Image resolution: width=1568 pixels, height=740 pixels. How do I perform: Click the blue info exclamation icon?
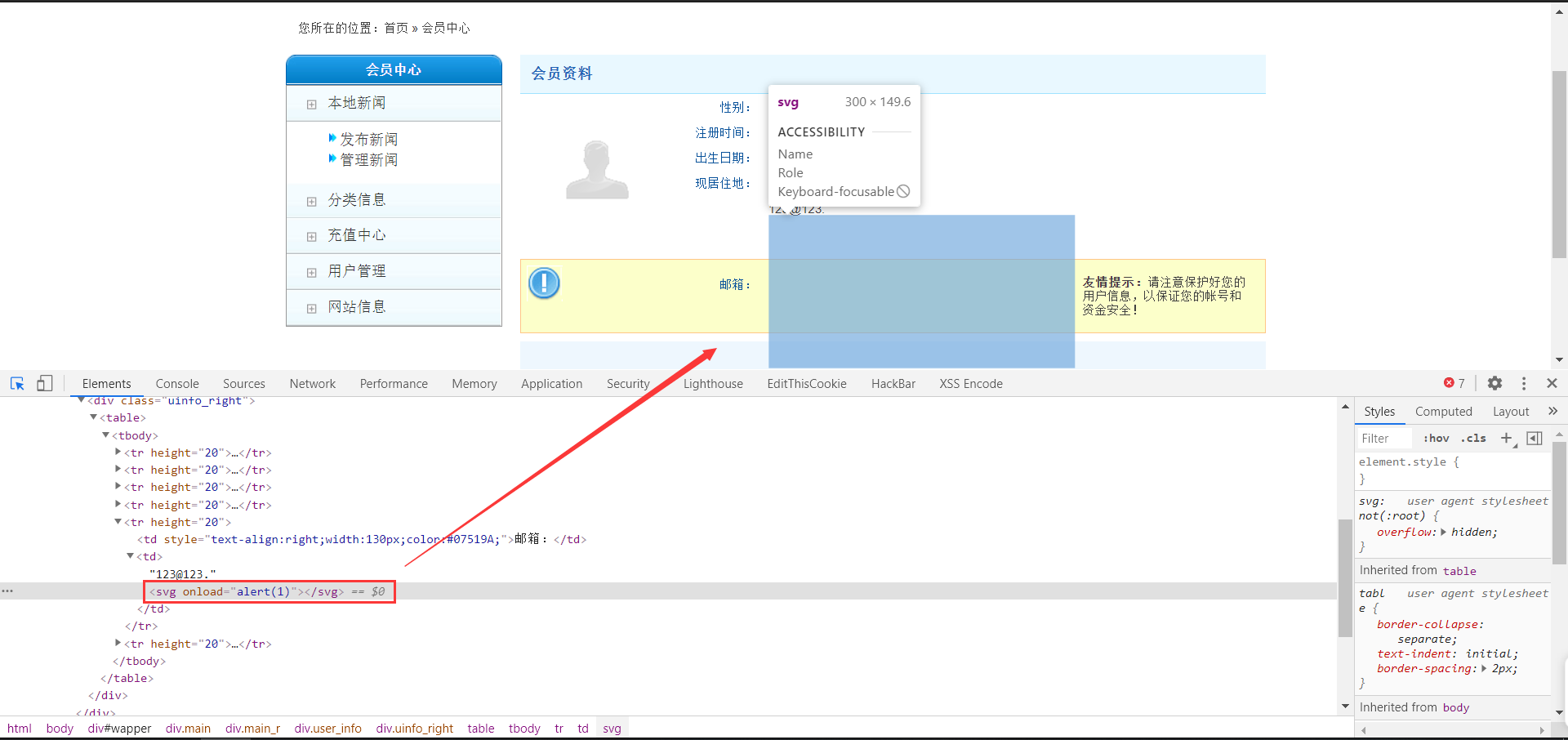(x=544, y=283)
